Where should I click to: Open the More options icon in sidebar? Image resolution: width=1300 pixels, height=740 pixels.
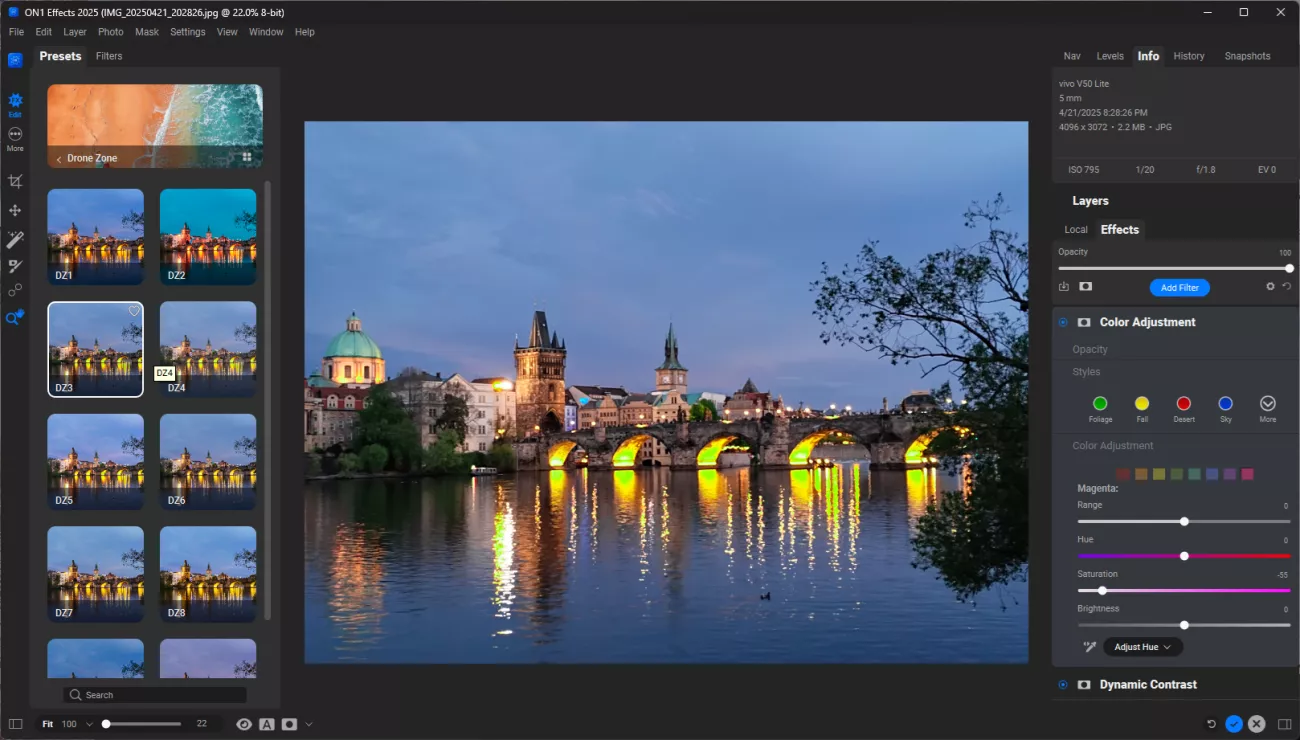click(15, 134)
